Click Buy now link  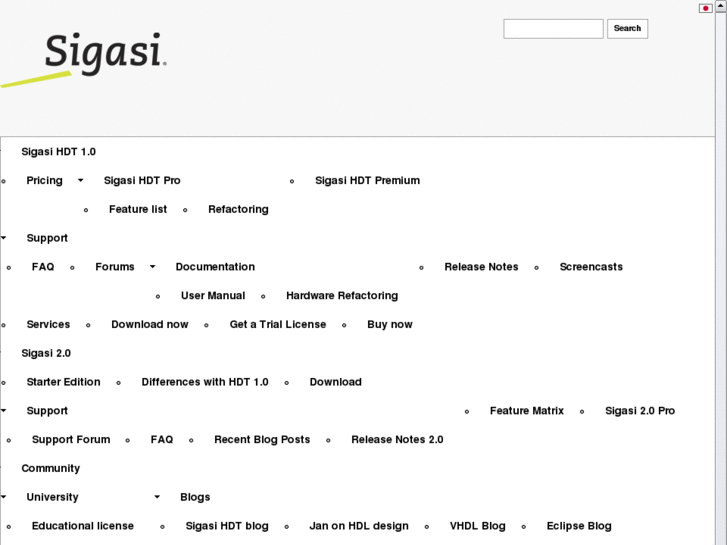(x=390, y=324)
